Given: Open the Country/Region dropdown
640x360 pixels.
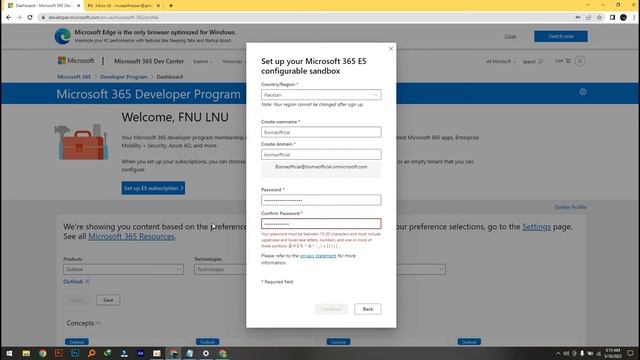Looking at the screenshot, I should click(x=321, y=95).
